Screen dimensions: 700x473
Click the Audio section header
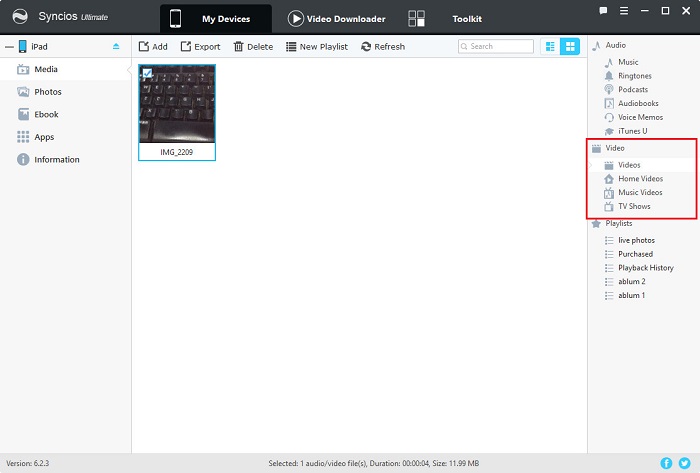(x=616, y=45)
